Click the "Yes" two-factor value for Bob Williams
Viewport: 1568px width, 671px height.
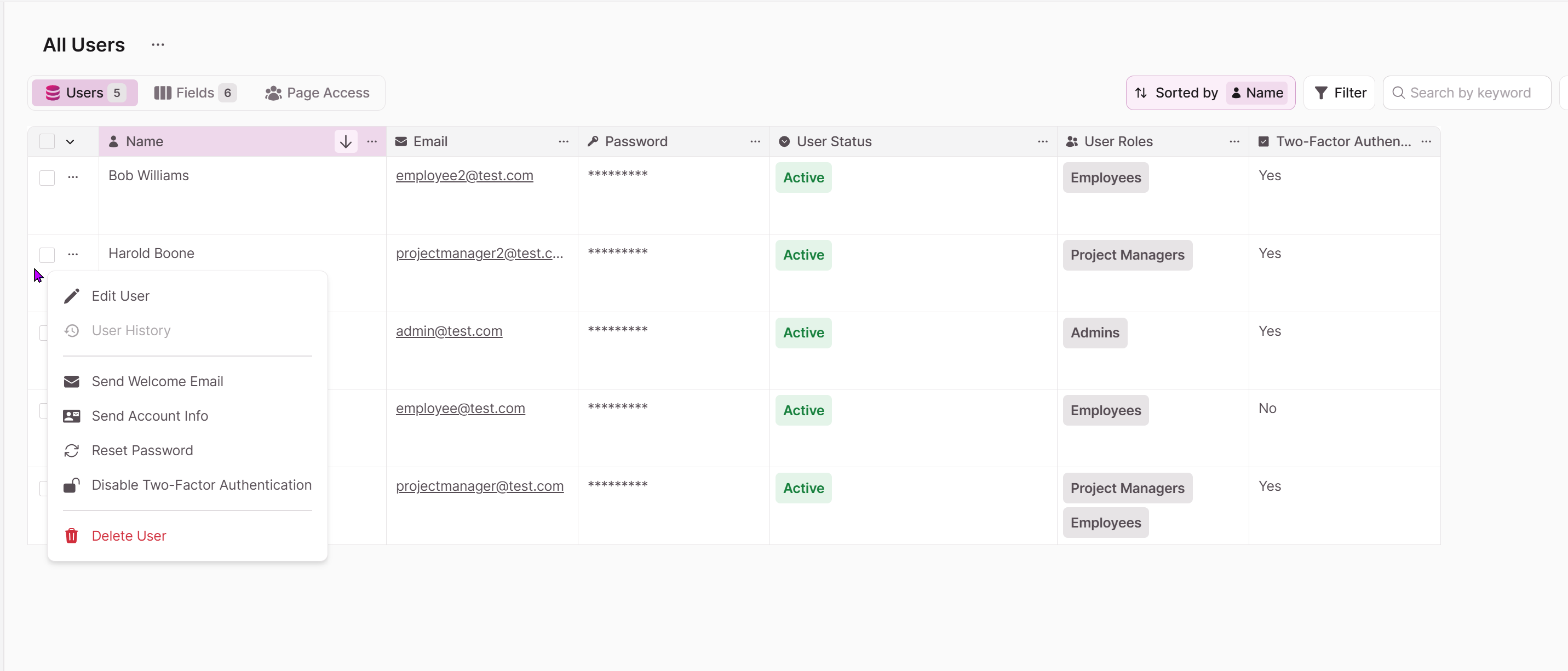coord(1269,175)
